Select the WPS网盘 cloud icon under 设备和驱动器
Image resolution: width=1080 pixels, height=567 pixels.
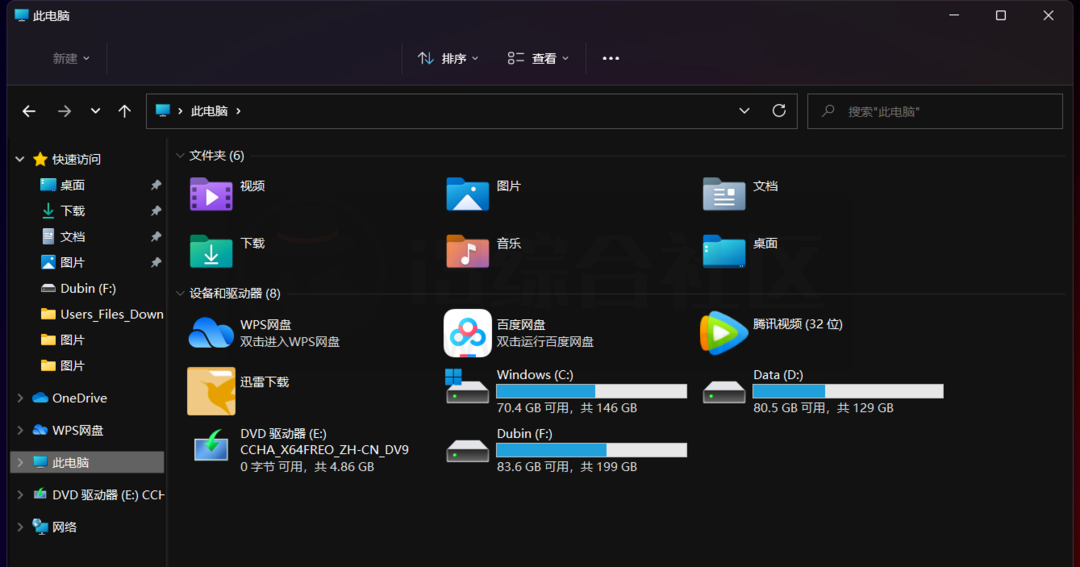211,333
